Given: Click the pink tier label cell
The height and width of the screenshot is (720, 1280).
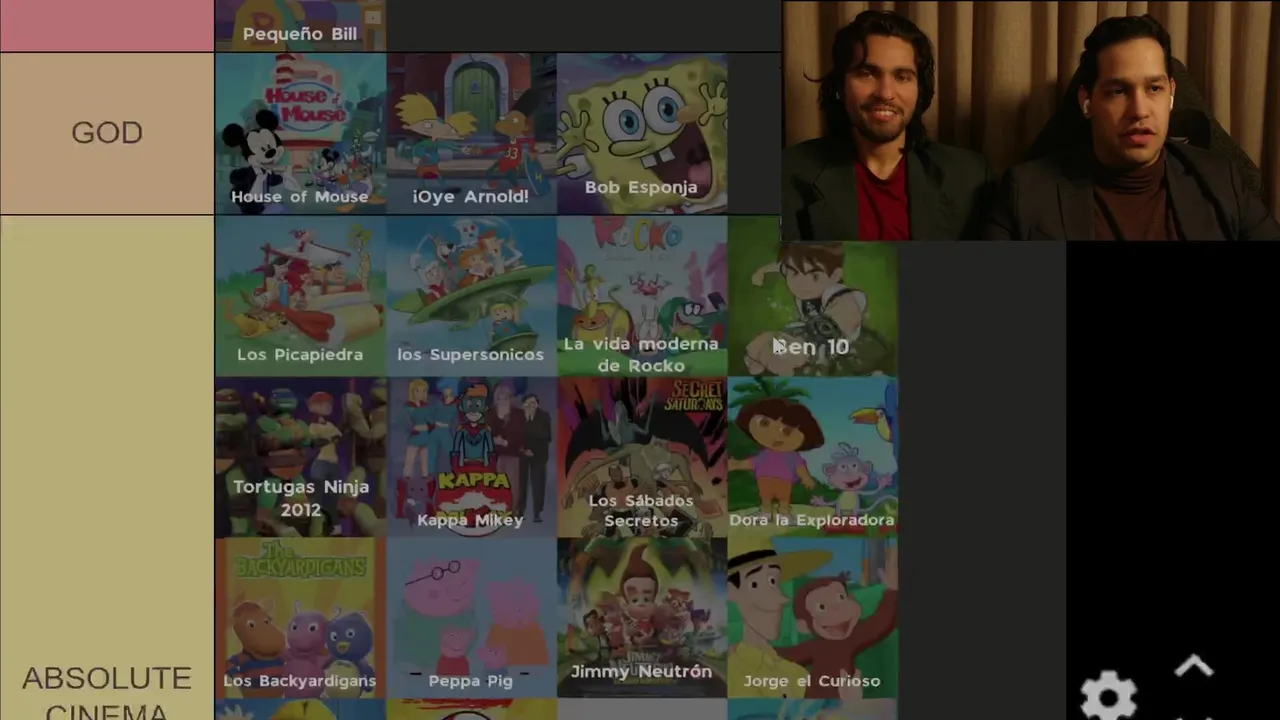Looking at the screenshot, I should point(107,25).
